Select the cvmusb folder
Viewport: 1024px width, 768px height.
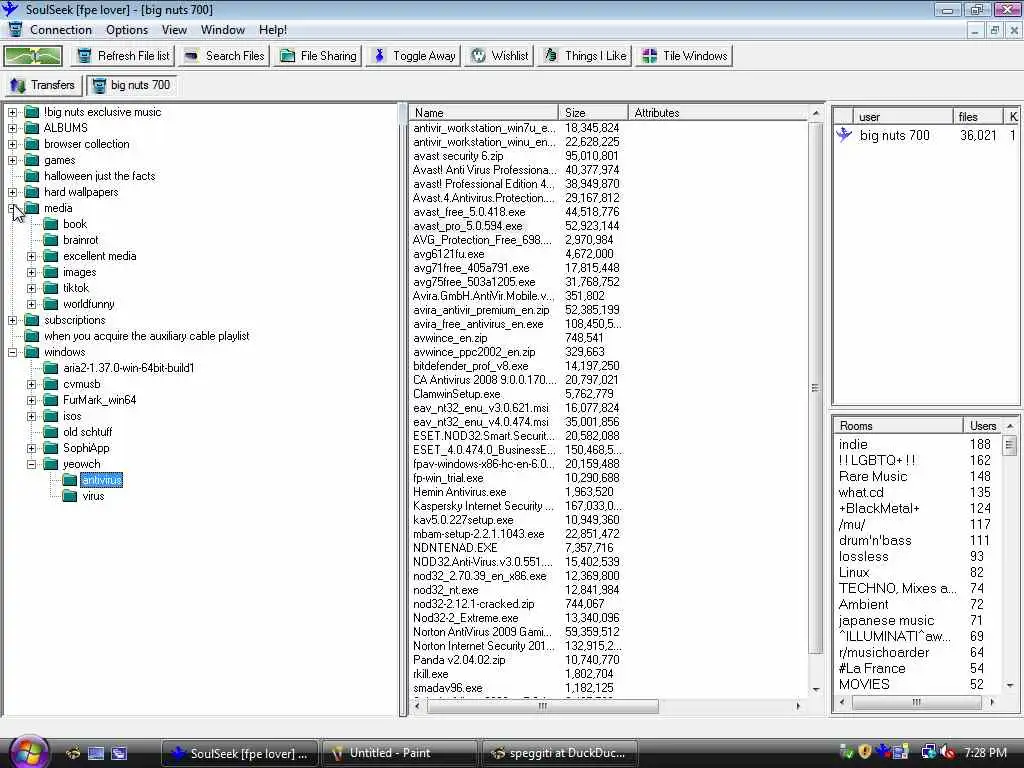pos(82,384)
